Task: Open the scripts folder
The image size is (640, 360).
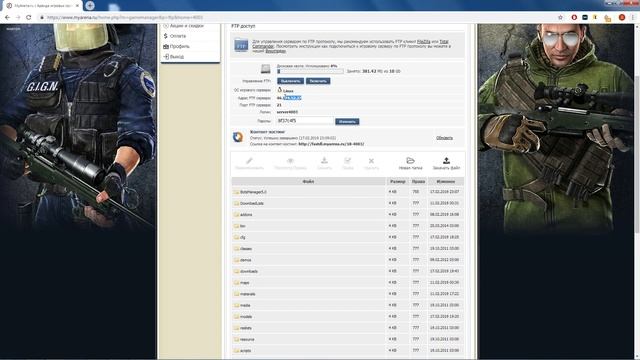Action: 245,351
